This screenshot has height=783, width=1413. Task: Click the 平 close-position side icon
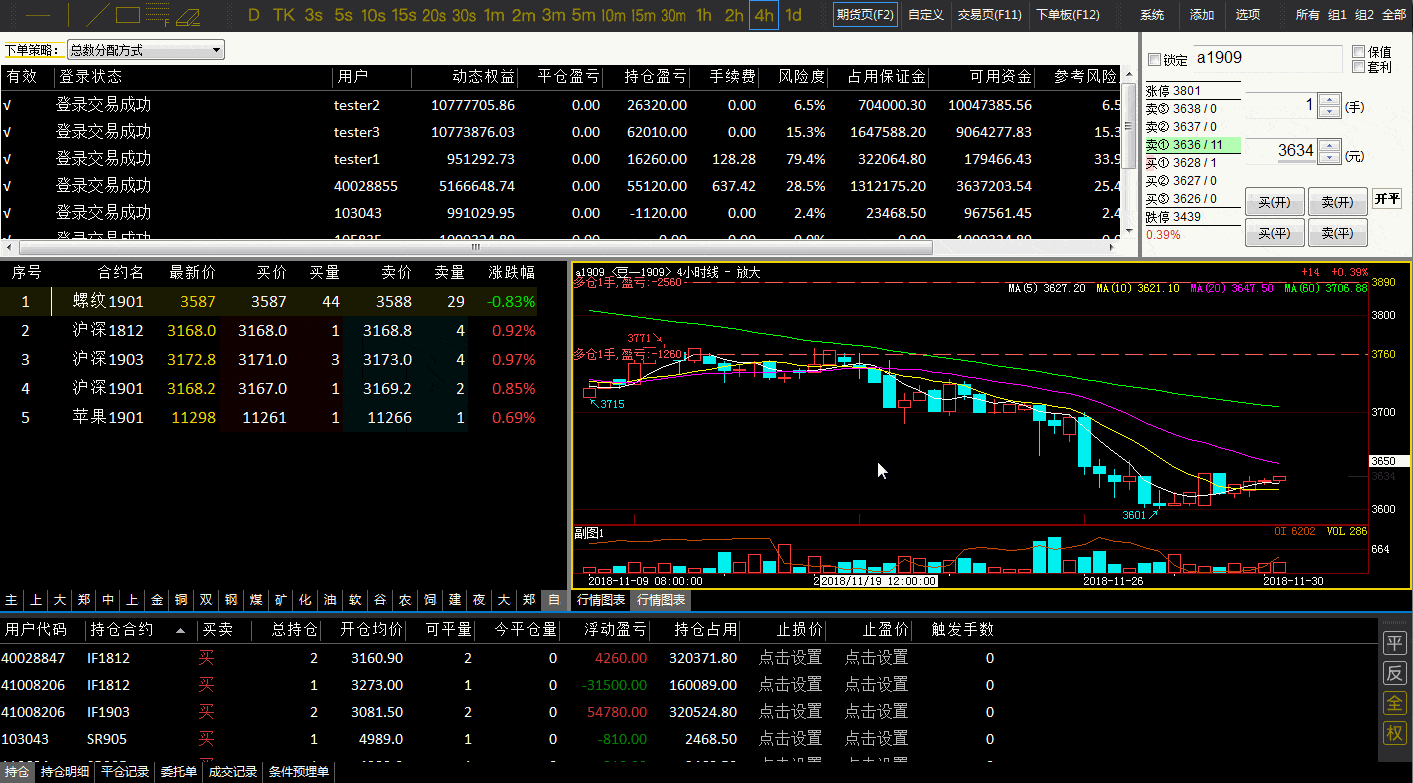click(x=1394, y=642)
